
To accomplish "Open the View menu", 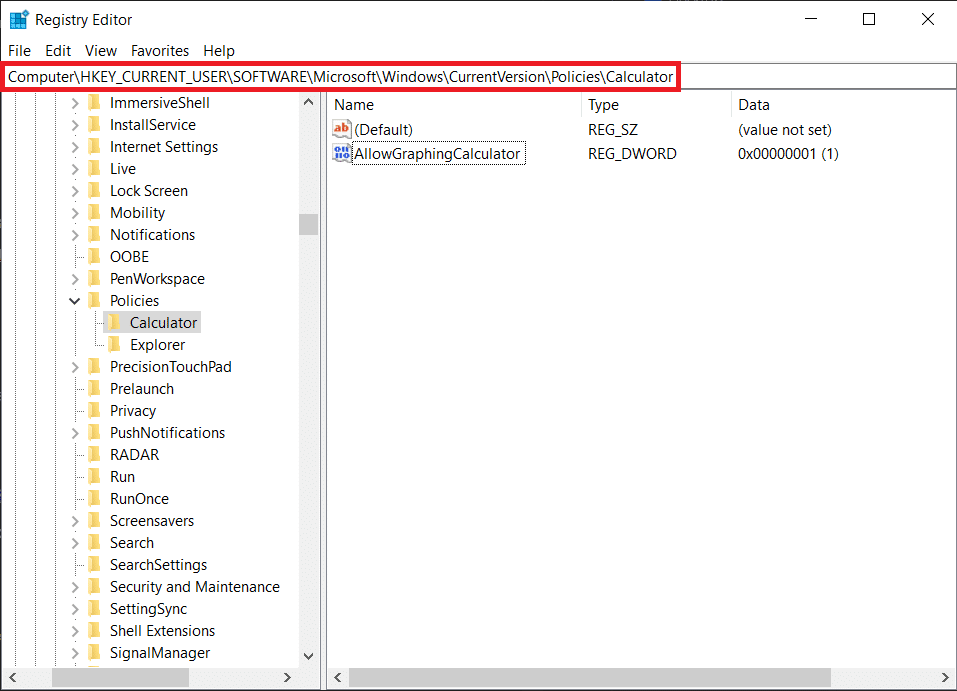I will [x=101, y=50].
